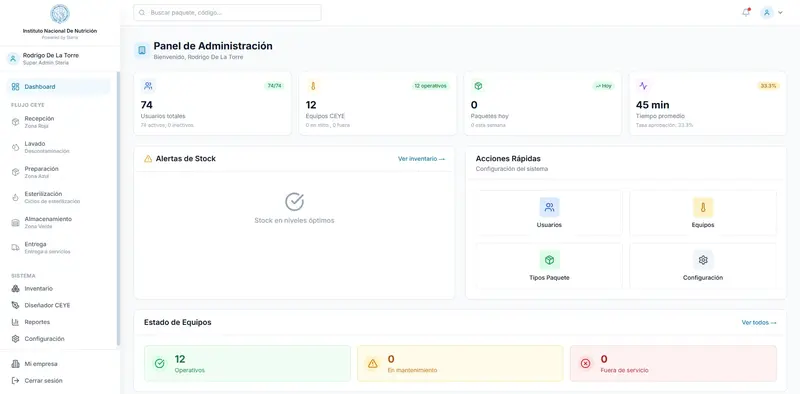Open the user avatar menu
The height and width of the screenshot is (394, 800).
pyautogui.click(x=766, y=13)
